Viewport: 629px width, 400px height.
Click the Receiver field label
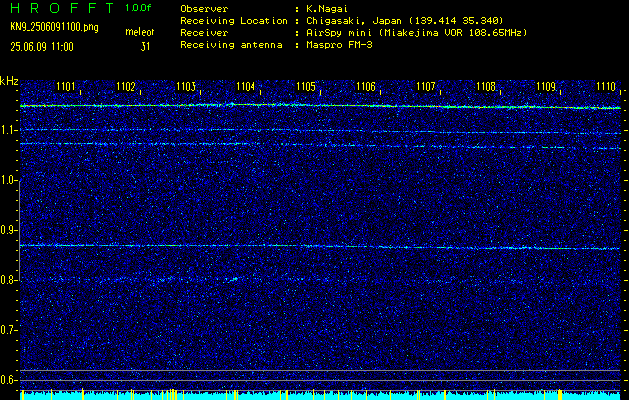(x=204, y=33)
